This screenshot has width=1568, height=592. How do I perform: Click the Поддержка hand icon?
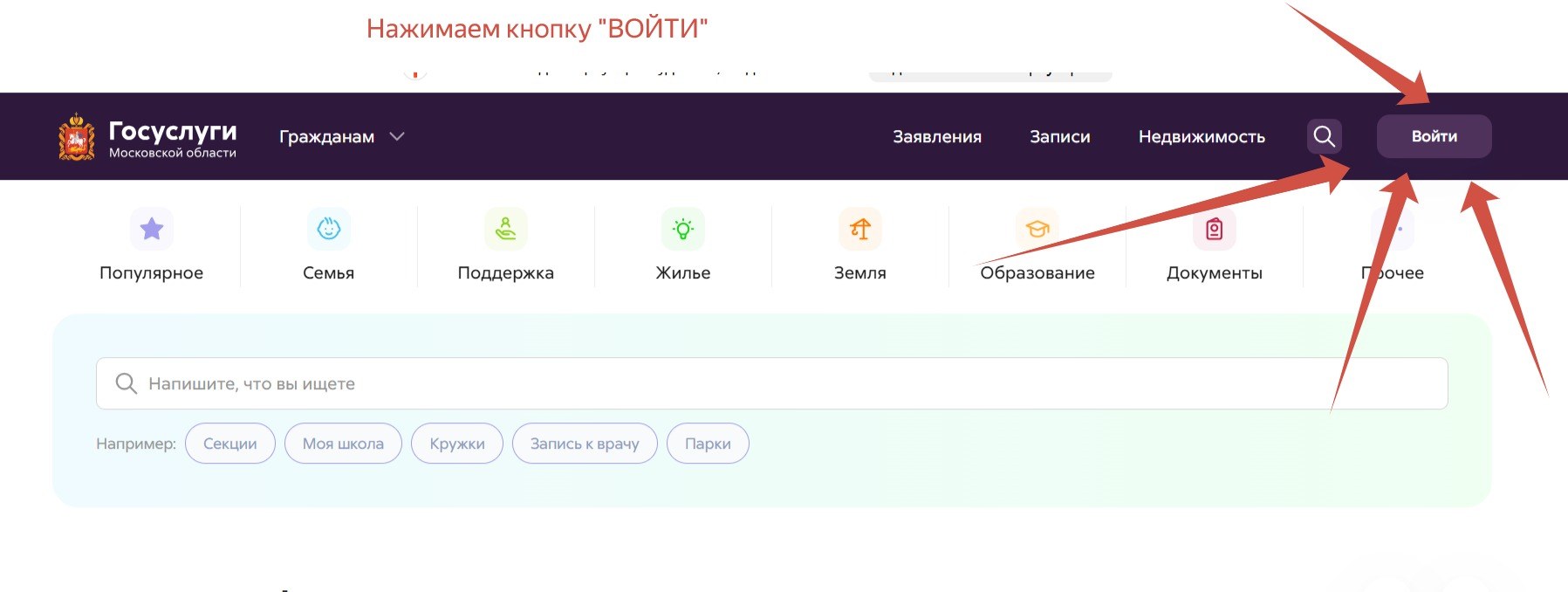tap(506, 229)
